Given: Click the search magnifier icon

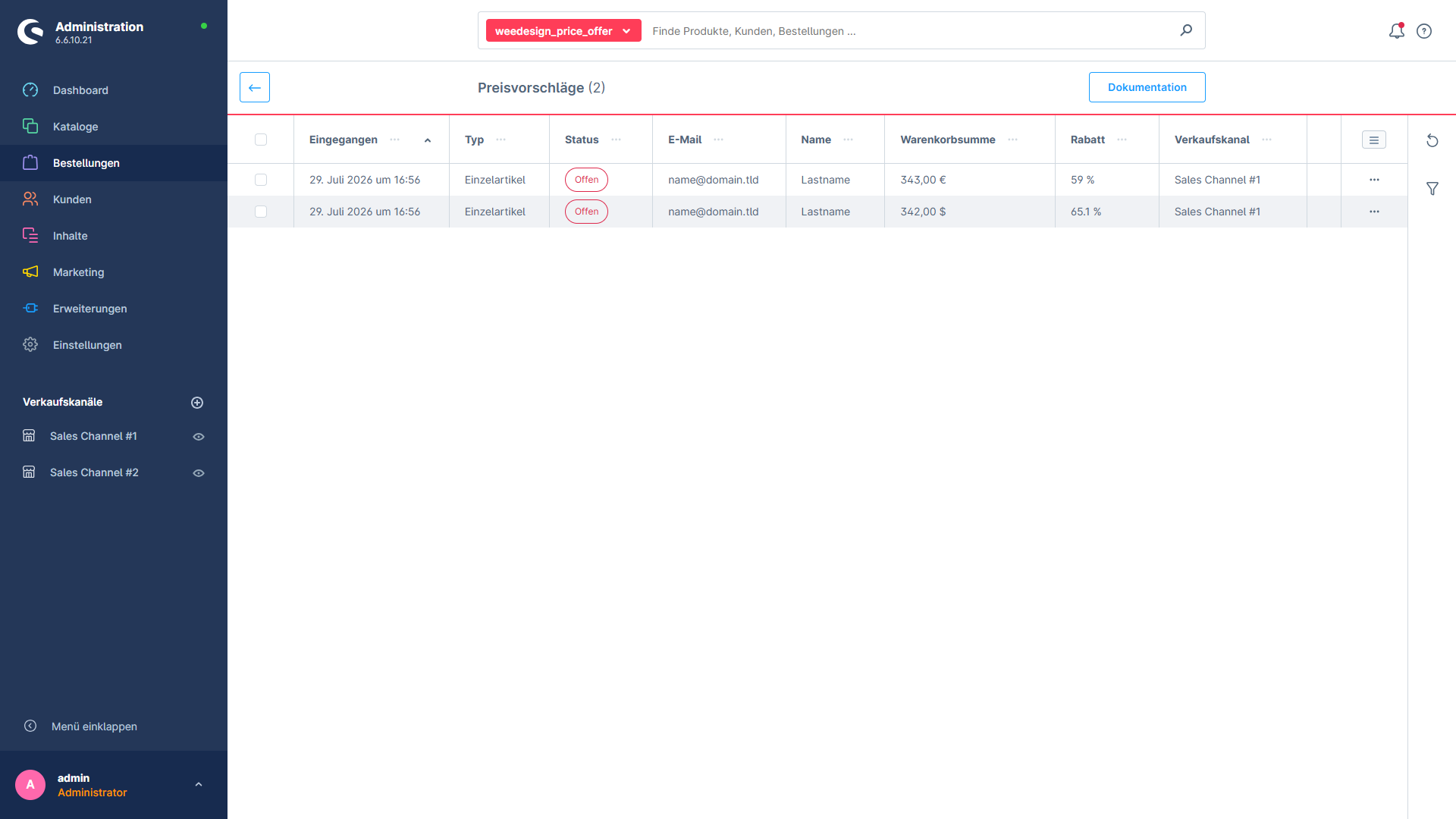Looking at the screenshot, I should click(1186, 30).
